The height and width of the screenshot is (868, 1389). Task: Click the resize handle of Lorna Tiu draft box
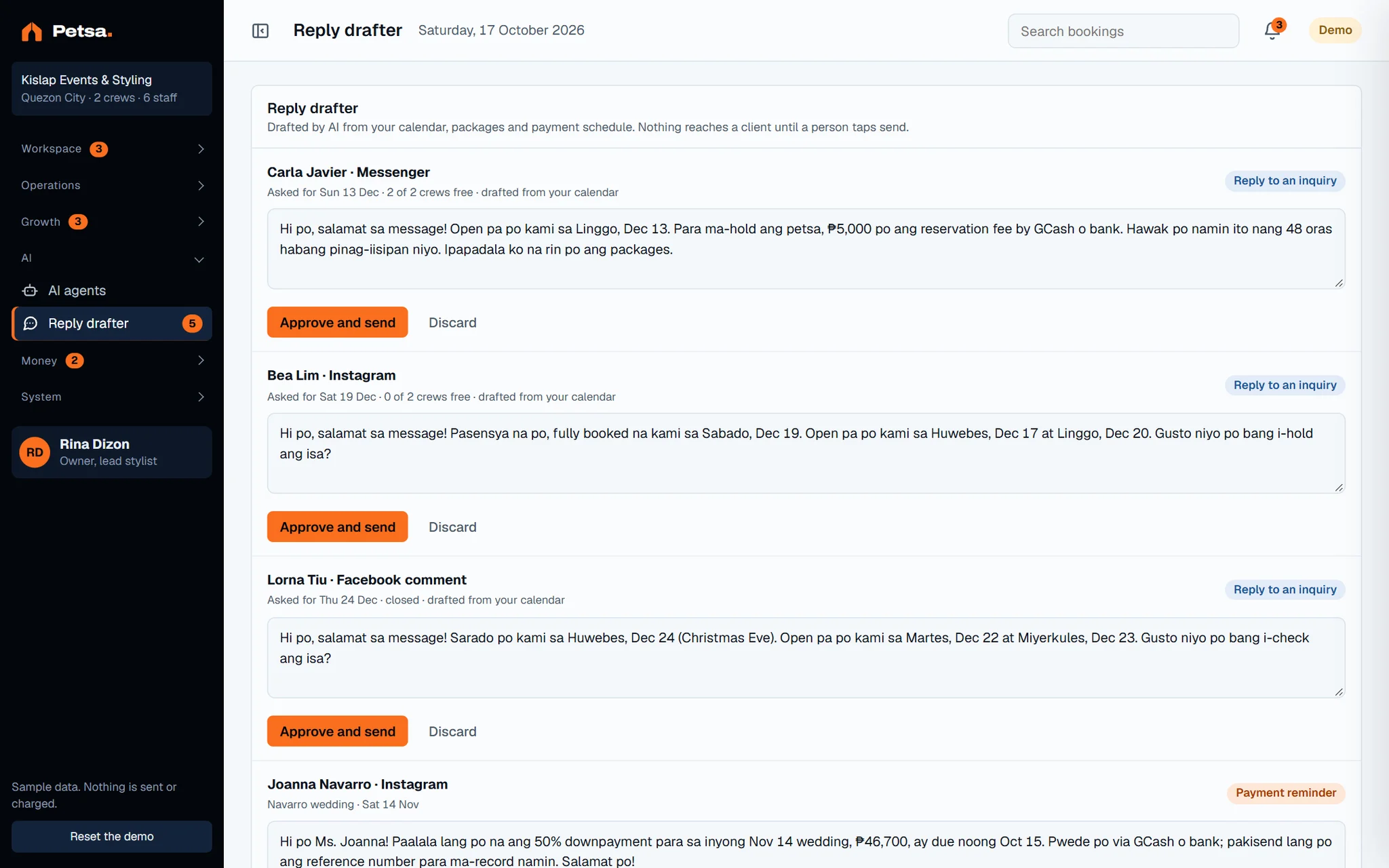1339,692
